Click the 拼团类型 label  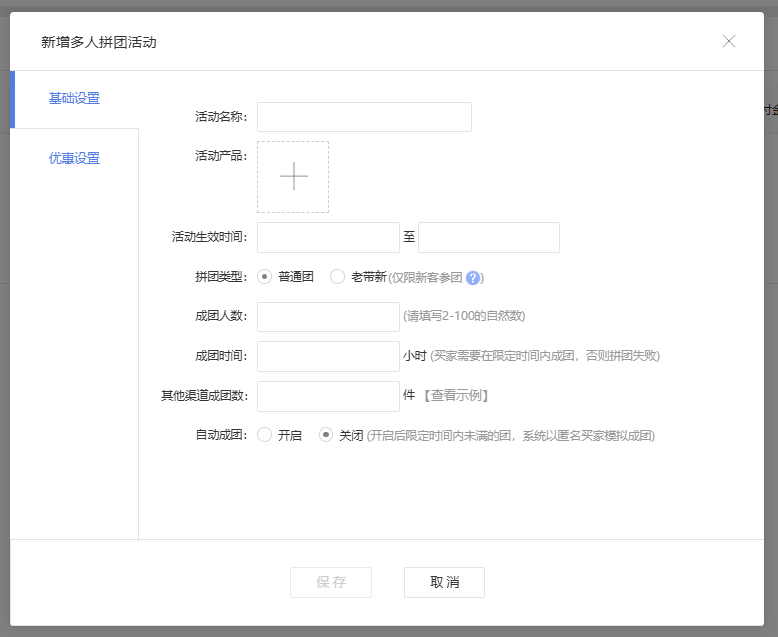coord(221,276)
